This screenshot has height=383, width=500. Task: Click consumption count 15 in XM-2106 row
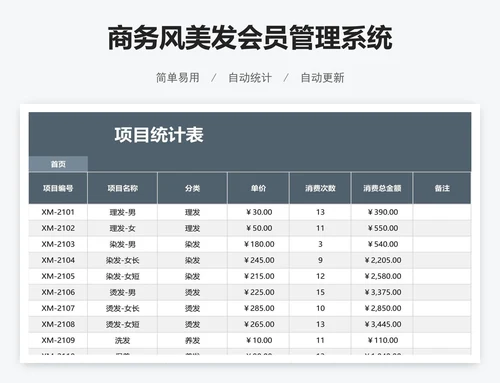[x=320, y=292]
